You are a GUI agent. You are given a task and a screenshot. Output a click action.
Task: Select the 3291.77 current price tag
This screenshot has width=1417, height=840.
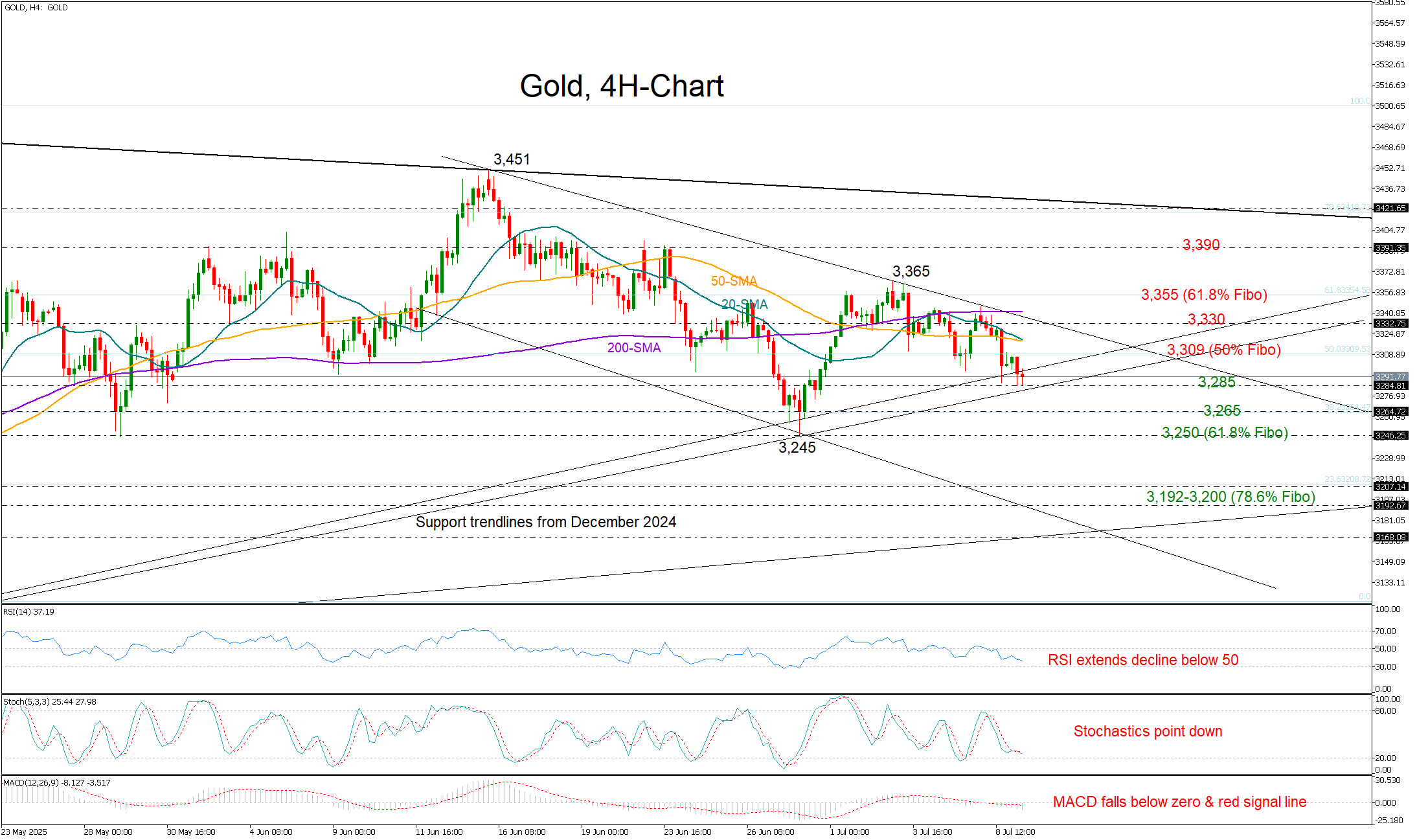click(1390, 376)
